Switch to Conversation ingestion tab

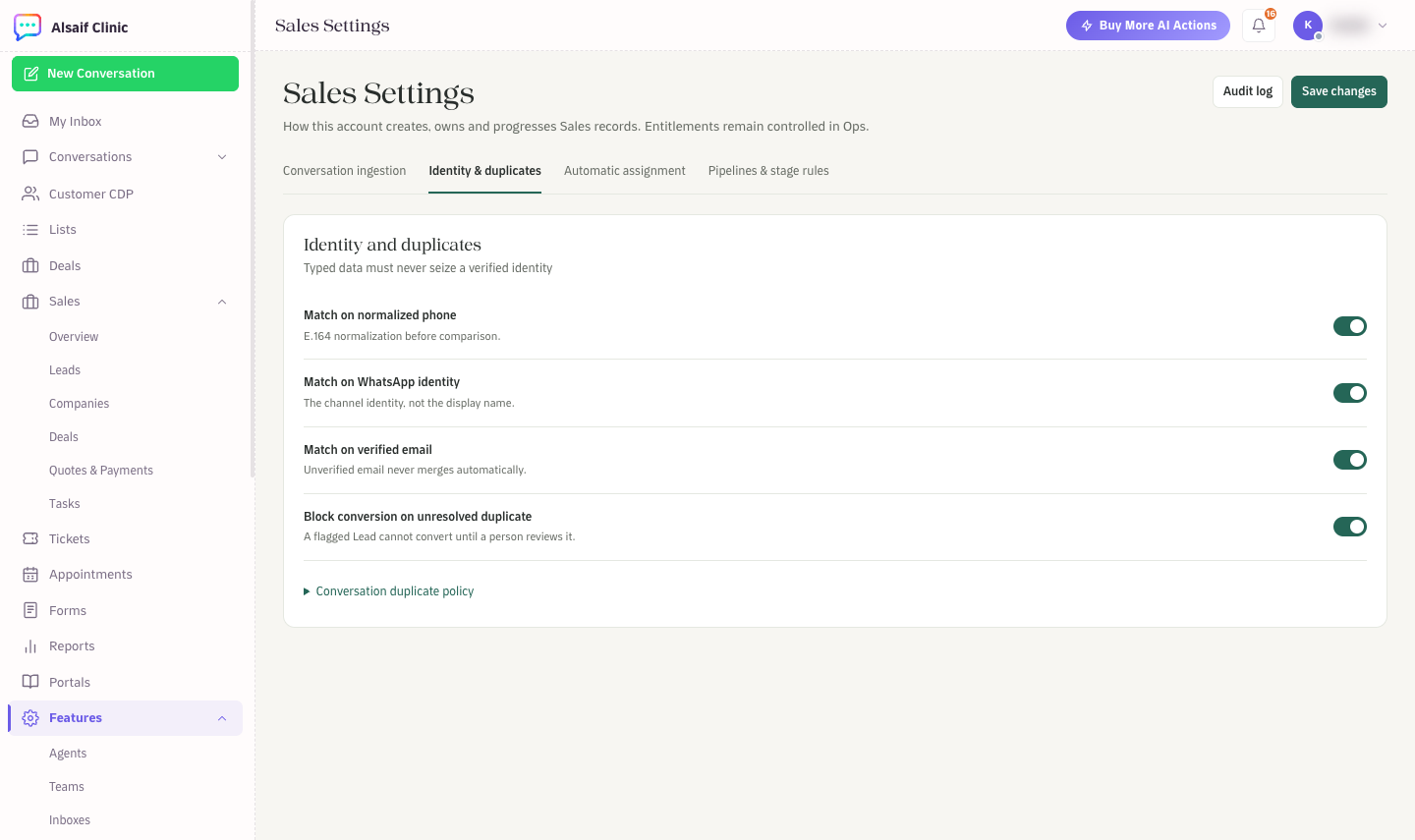344,171
